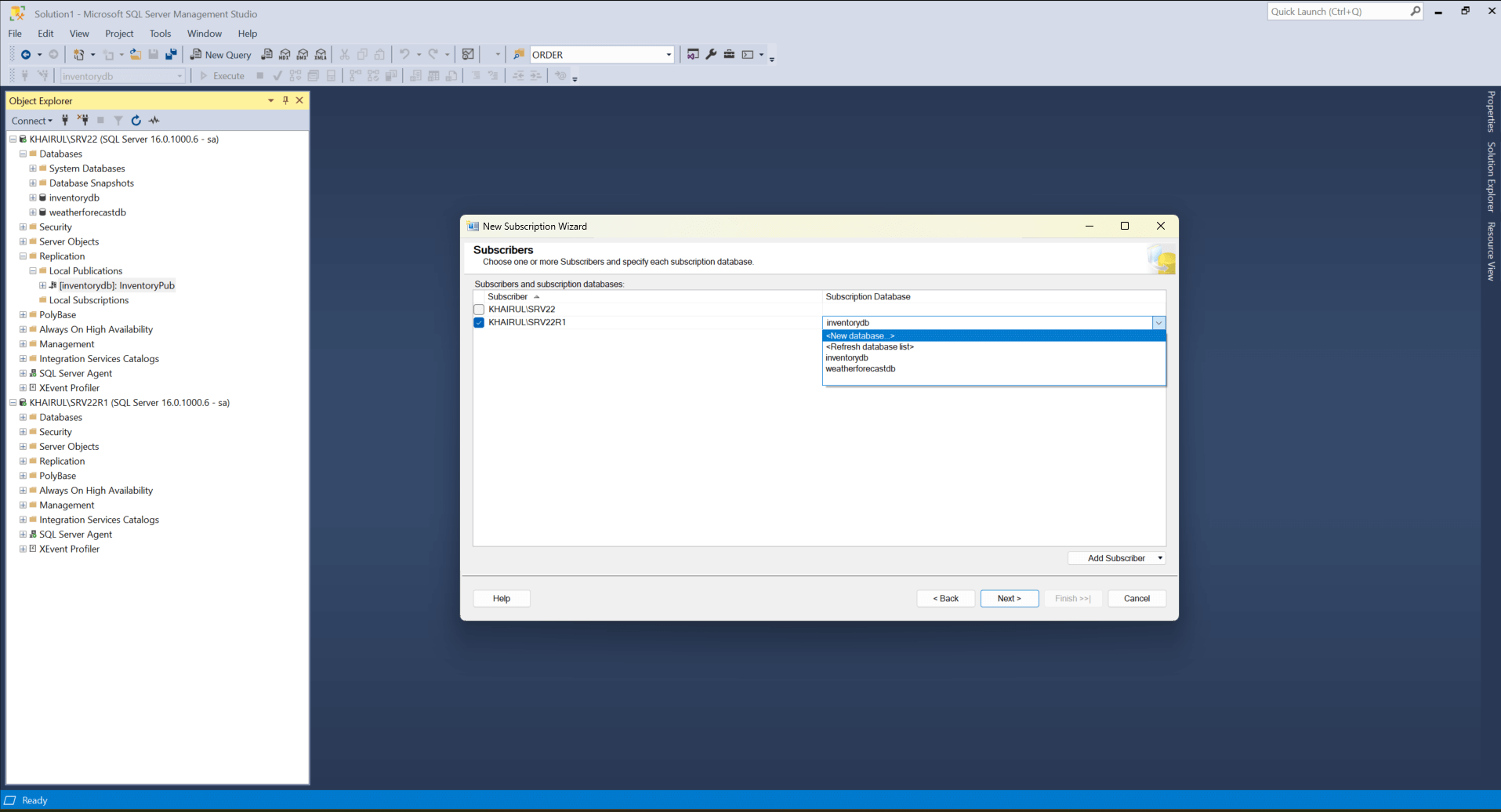Click the Save All toolbar icon

(x=171, y=55)
